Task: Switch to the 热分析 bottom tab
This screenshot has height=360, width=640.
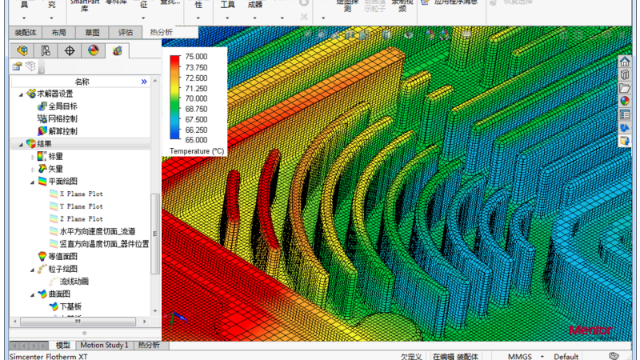Action: [x=149, y=345]
